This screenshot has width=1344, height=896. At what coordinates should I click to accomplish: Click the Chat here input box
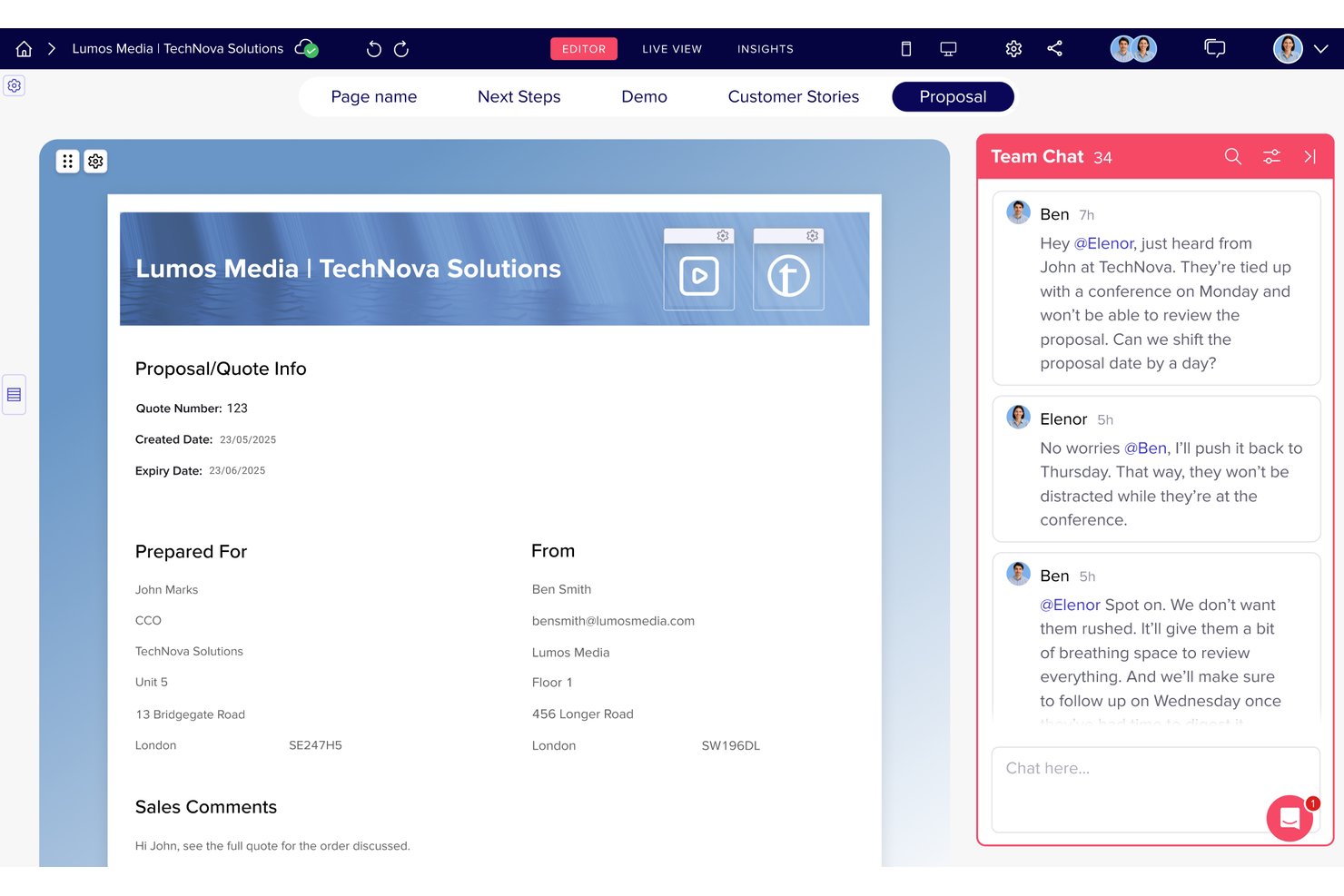pos(1155,789)
